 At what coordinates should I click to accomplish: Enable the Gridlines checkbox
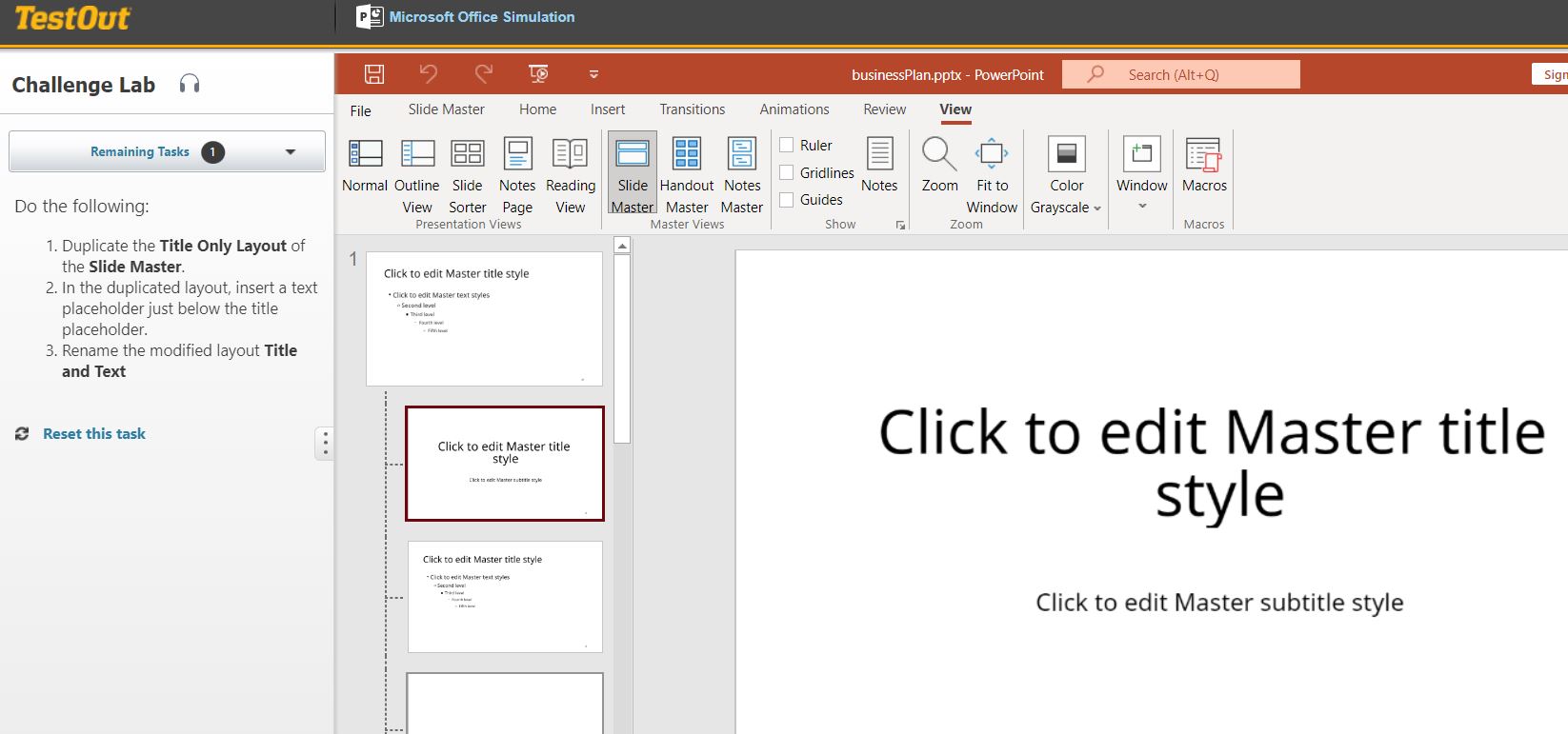[787, 172]
